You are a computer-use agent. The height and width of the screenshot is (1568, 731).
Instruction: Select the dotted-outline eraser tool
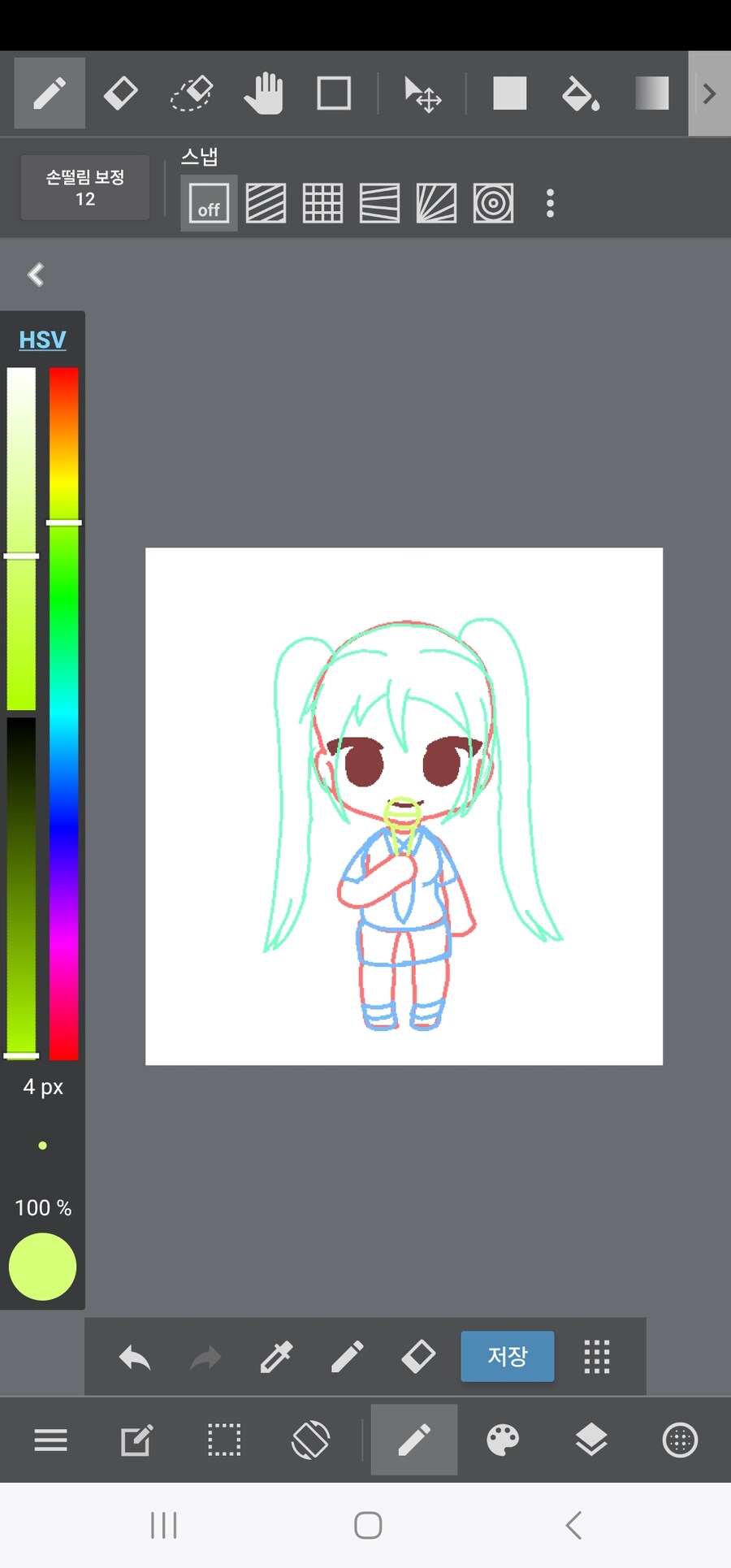(x=192, y=93)
